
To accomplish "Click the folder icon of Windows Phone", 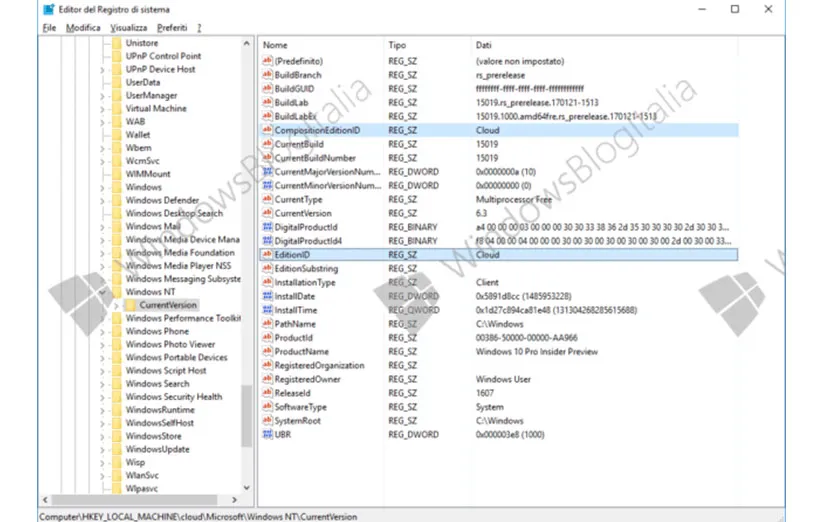I will point(116,331).
